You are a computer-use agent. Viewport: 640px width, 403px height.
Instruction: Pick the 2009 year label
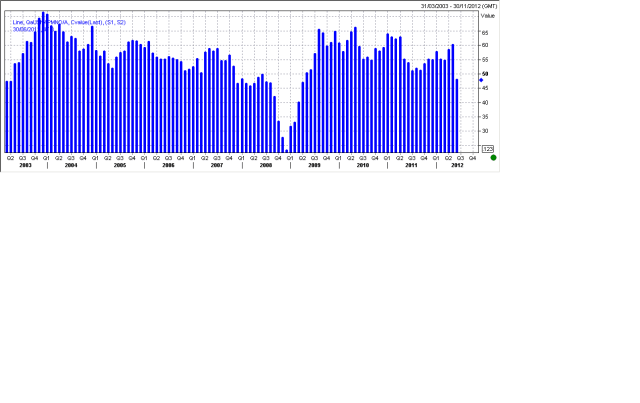point(314,165)
